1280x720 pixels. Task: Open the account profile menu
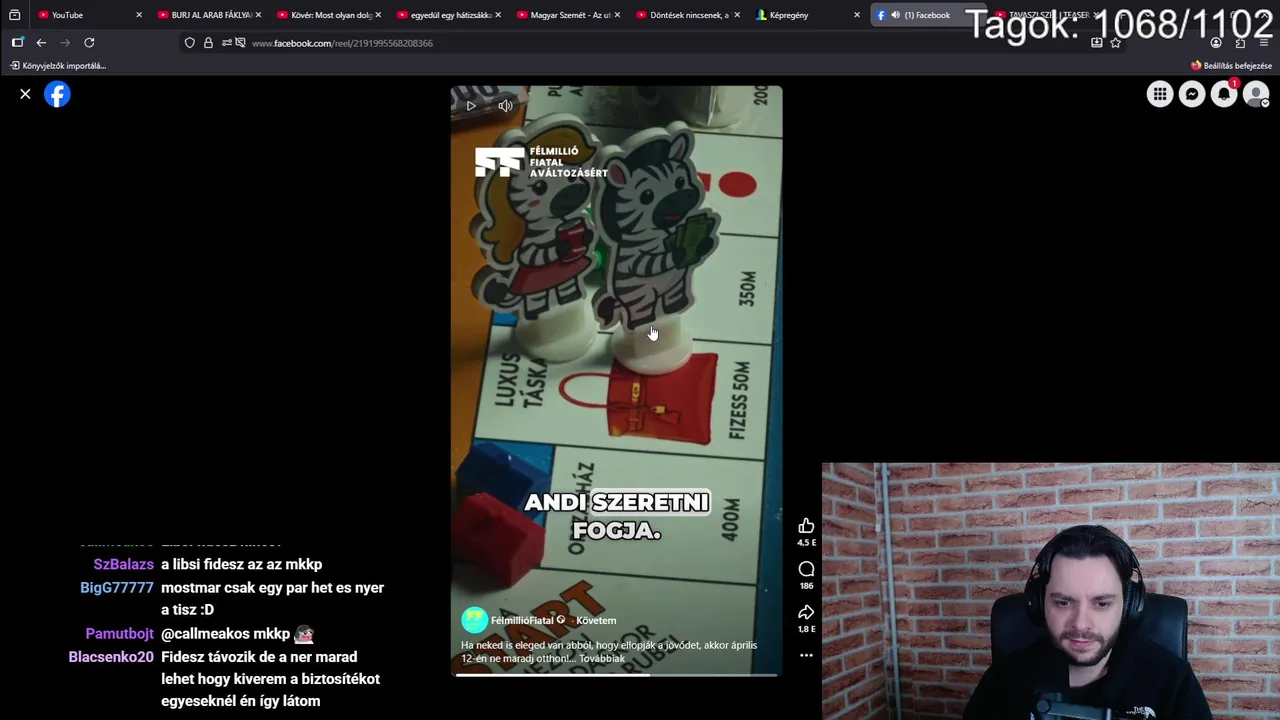tap(1256, 94)
